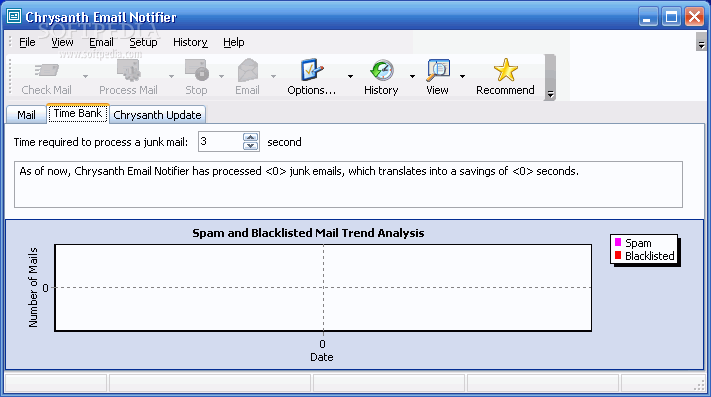This screenshot has height=397, width=711.
Task: Expand the Options dropdown arrow
Action: point(350,76)
